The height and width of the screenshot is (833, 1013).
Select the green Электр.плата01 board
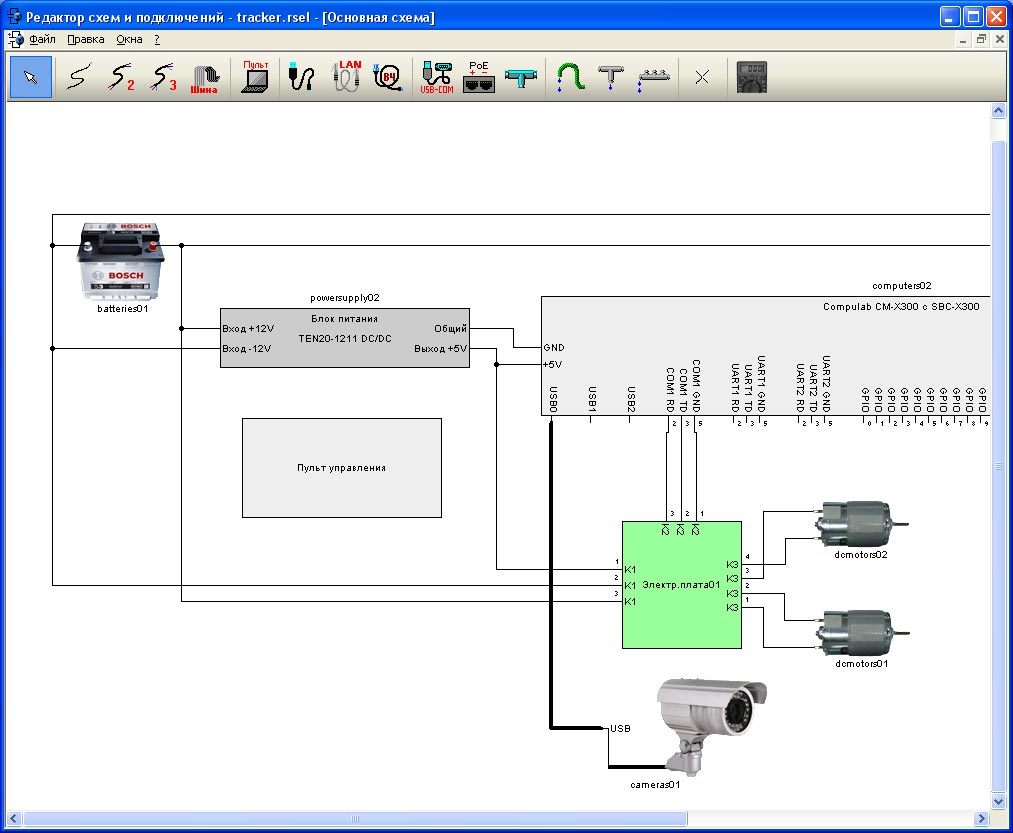point(682,585)
